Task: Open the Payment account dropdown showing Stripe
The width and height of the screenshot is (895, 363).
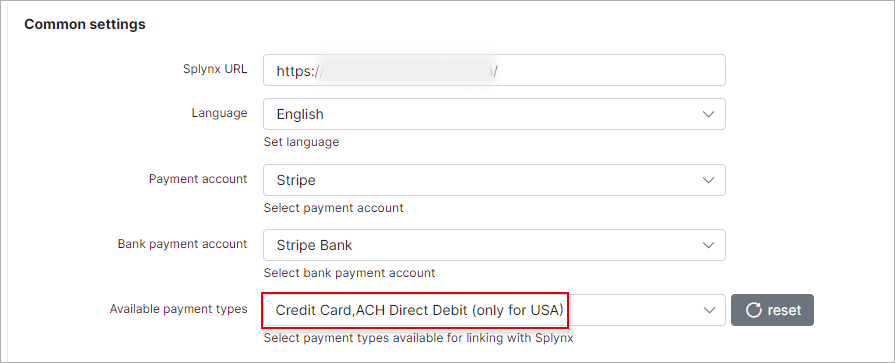Action: 494,180
